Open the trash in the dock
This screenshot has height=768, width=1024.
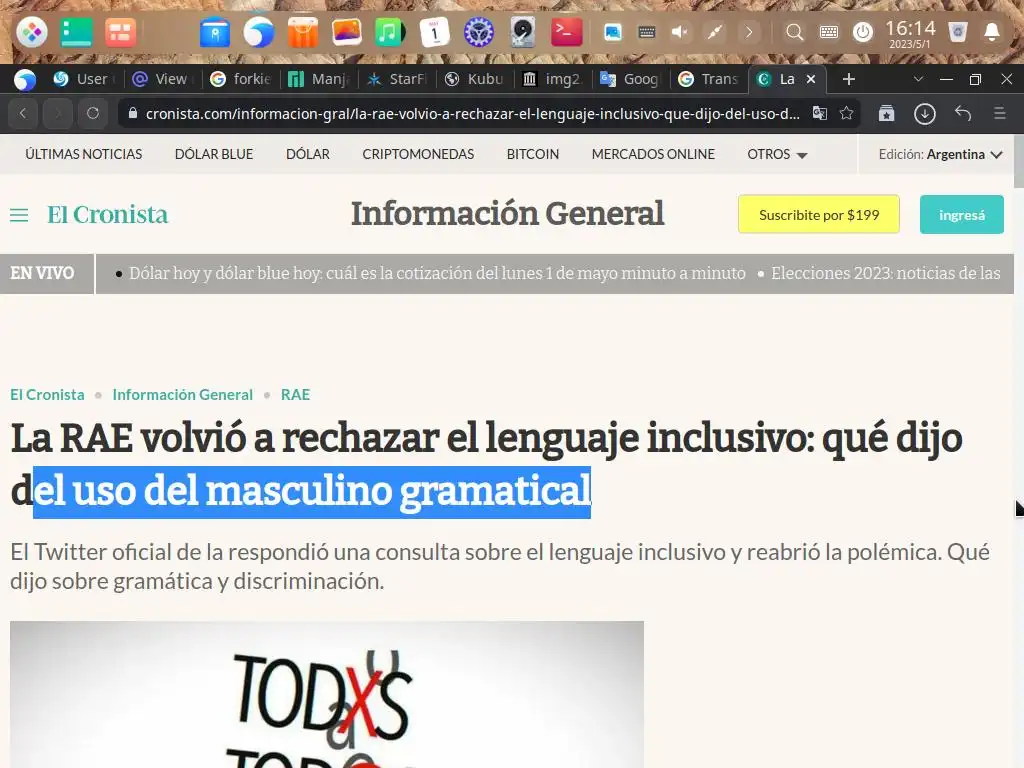click(x=958, y=31)
